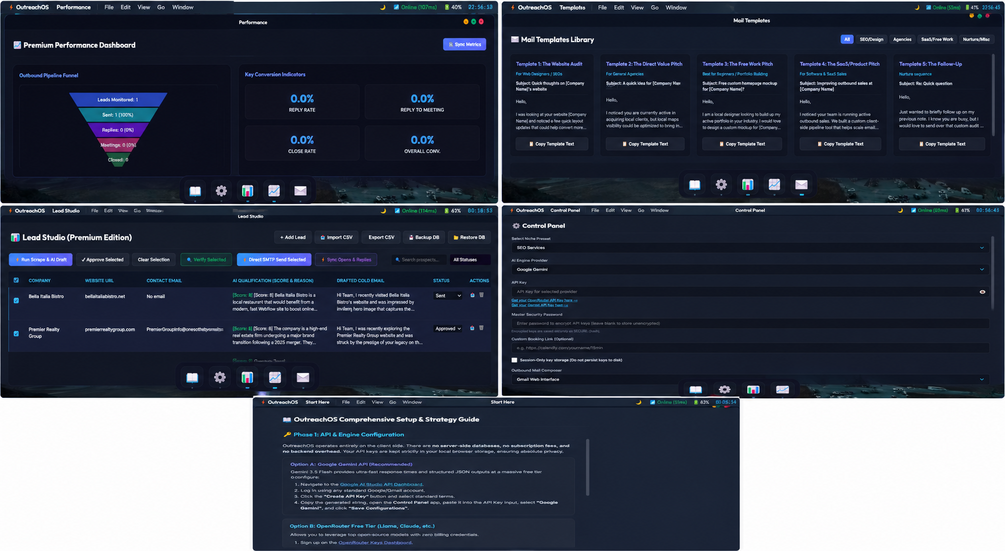Uncheck Bella Italia Bistro row checkbox
Viewport: 1005px width, 551px height.
pyautogui.click(x=17, y=300)
